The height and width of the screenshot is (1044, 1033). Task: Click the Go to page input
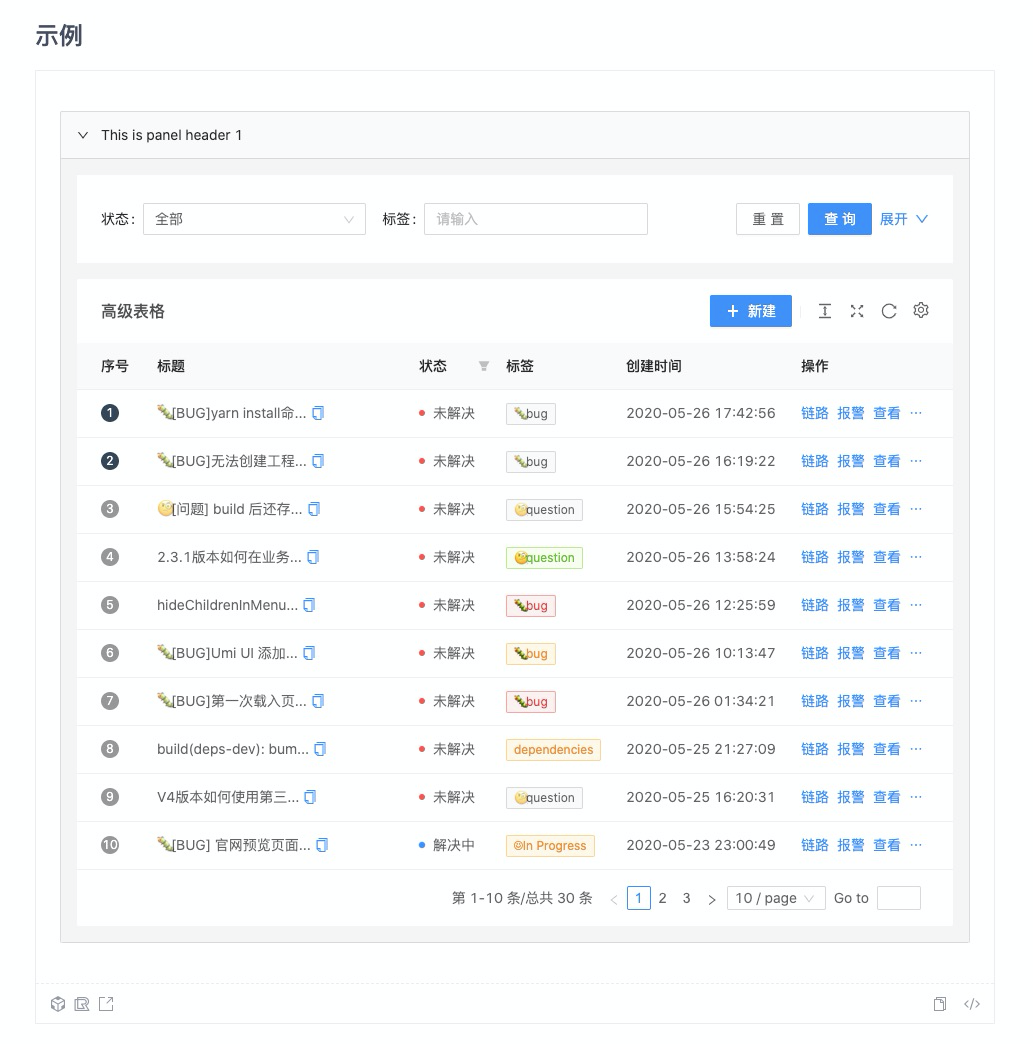pyautogui.click(x=898, y=898)
